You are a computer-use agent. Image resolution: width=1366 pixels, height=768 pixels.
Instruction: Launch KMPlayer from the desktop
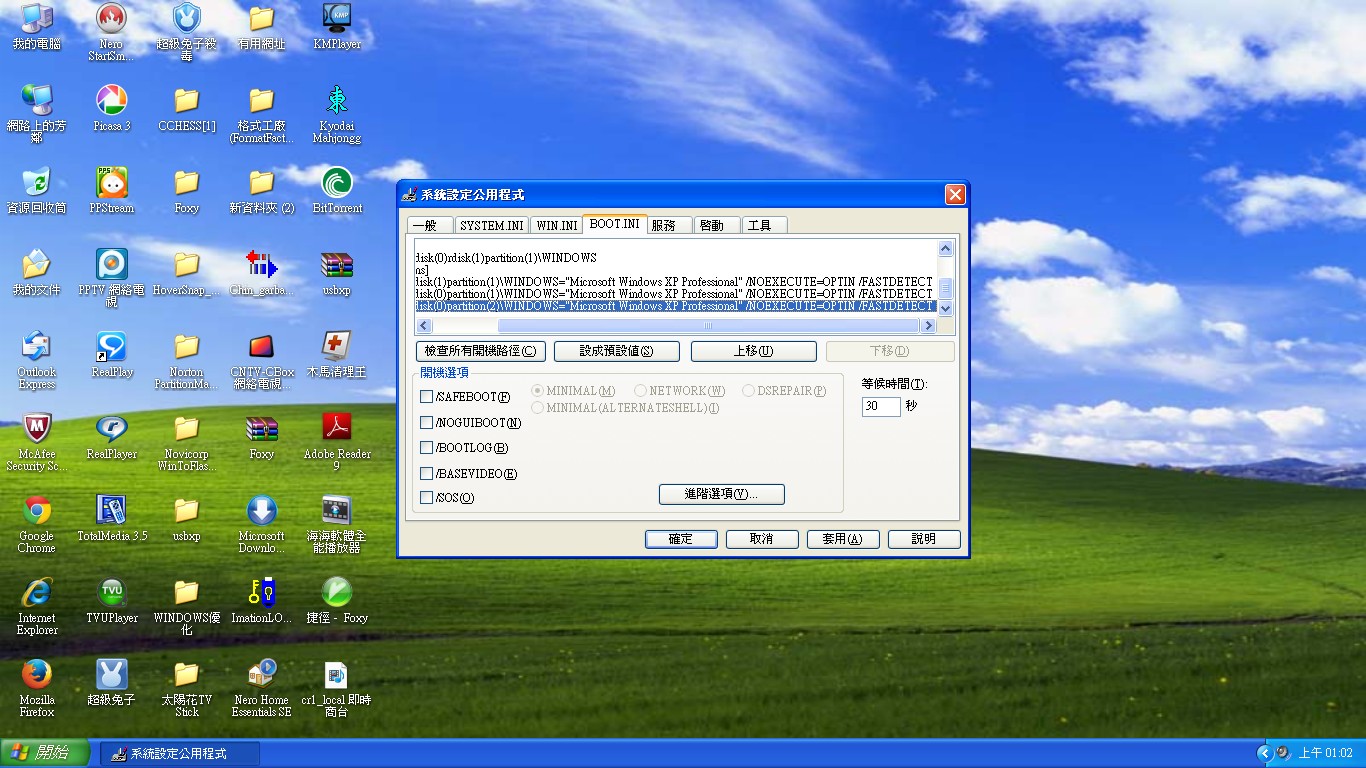point(337,28)
